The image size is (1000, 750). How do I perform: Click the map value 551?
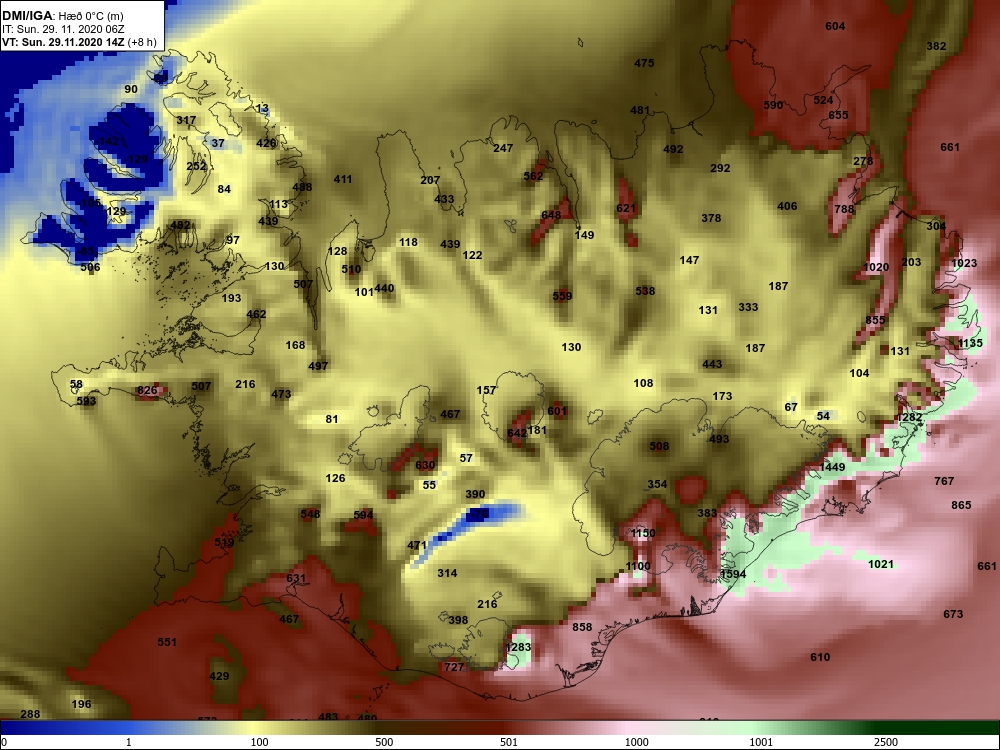167,642
